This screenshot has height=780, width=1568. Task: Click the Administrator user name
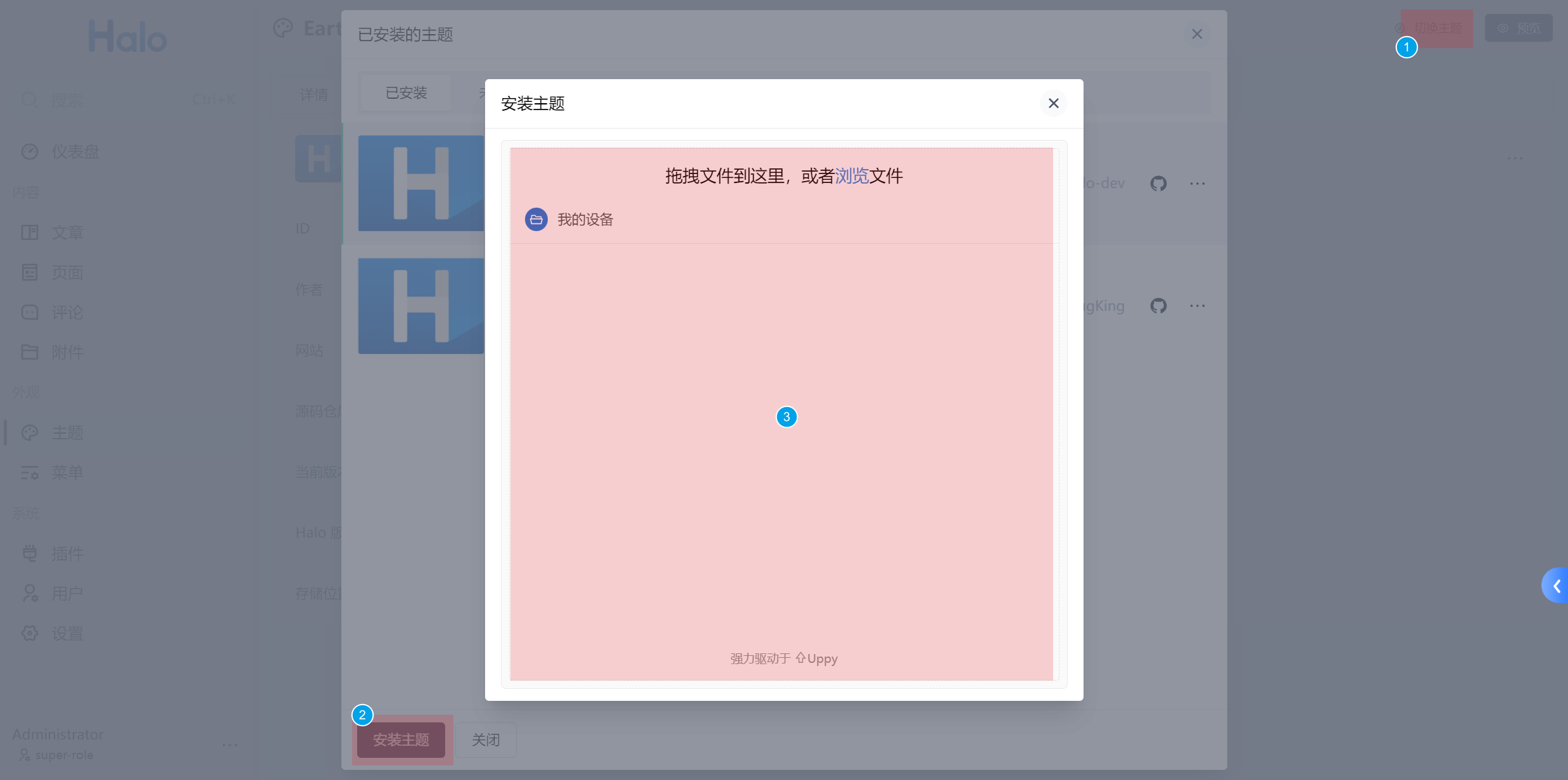(x=58, y=734)
